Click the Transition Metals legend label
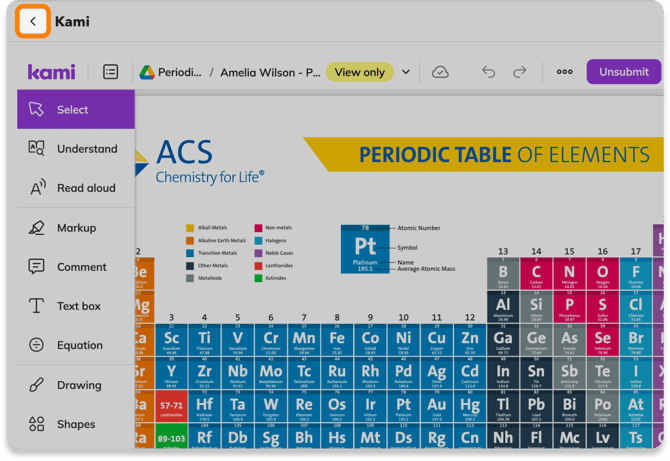The image size is (670, 461). pyautogui.click(x=217, y=253)
